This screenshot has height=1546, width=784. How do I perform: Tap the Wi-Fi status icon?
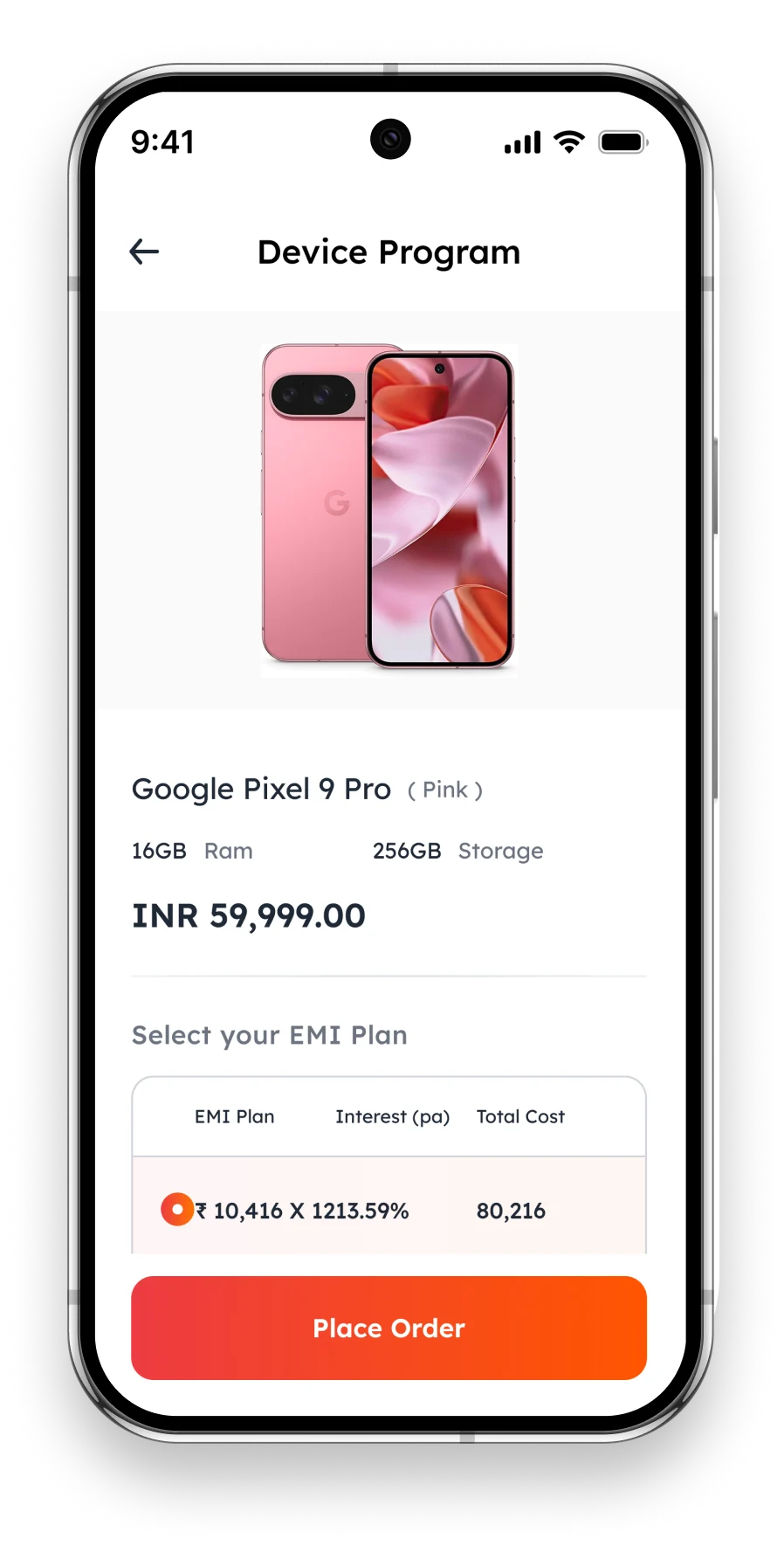coord(569,142)
